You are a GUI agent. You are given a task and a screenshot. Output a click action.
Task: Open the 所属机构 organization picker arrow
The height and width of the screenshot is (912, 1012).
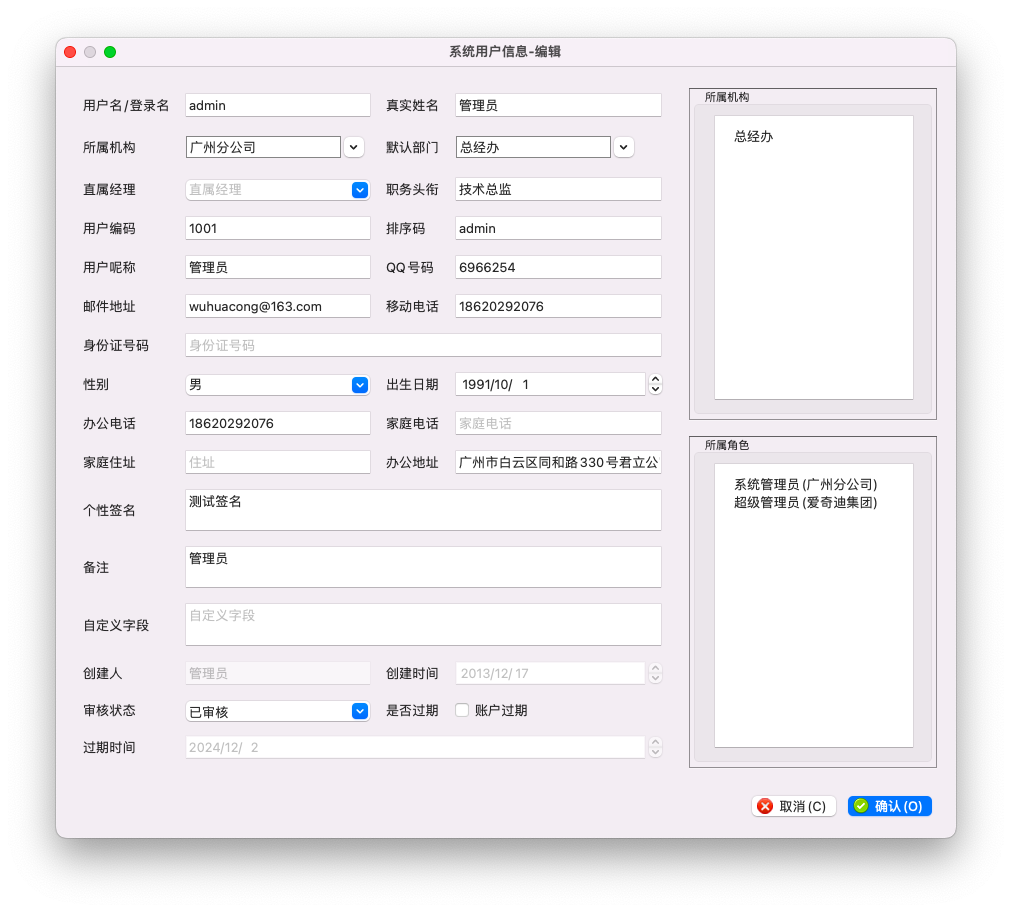tap(354, 146)
